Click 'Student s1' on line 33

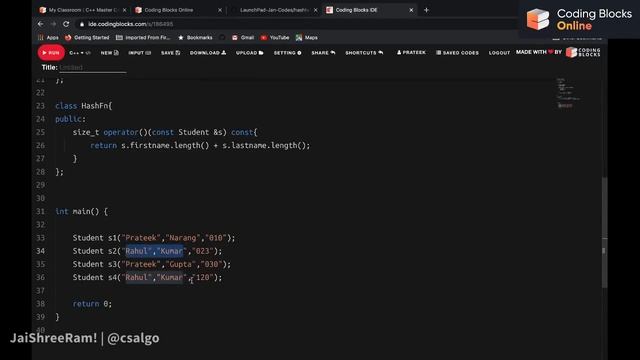95,238
